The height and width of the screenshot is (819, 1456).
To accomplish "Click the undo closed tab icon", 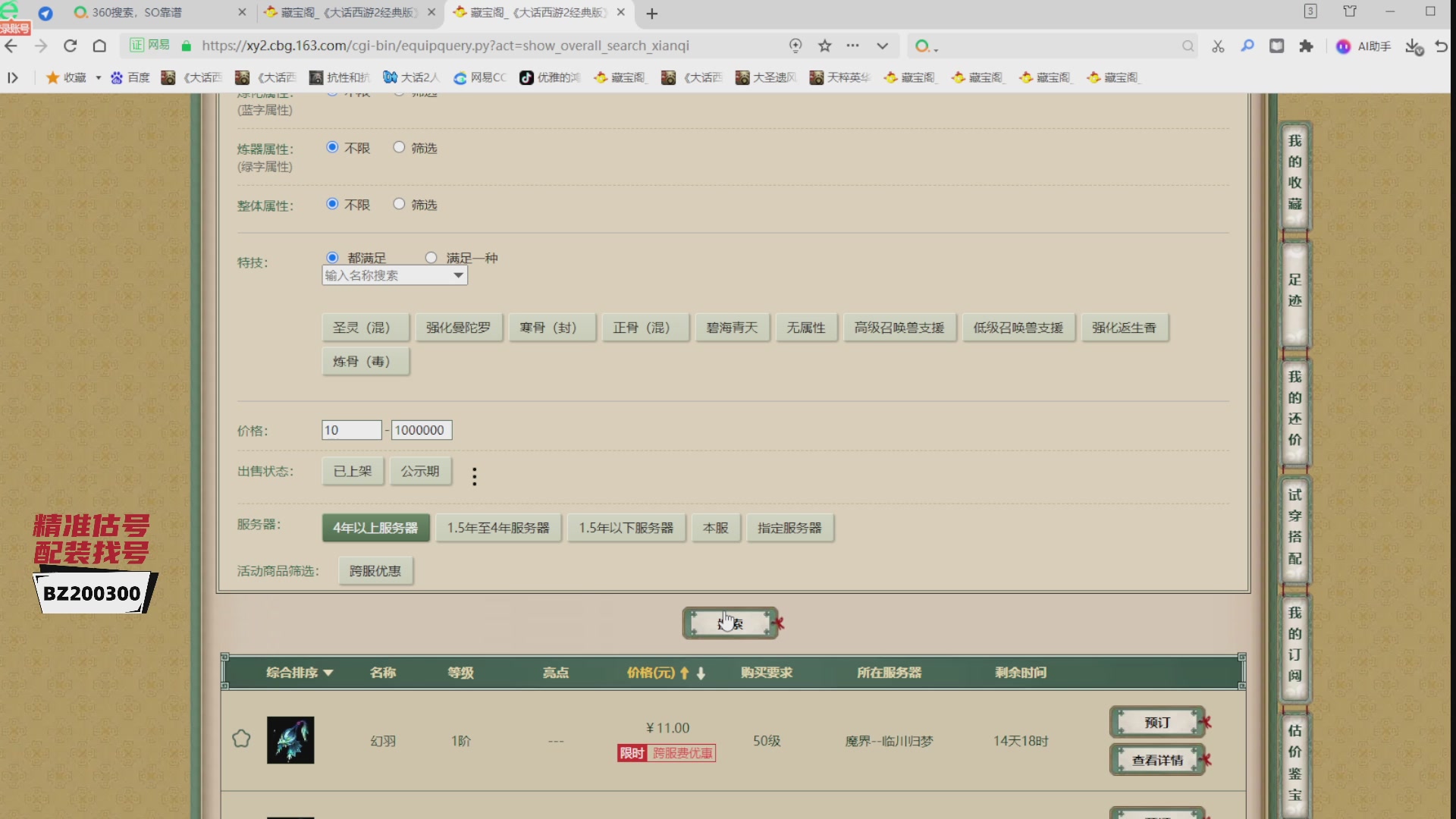I will pos(1442,46).
